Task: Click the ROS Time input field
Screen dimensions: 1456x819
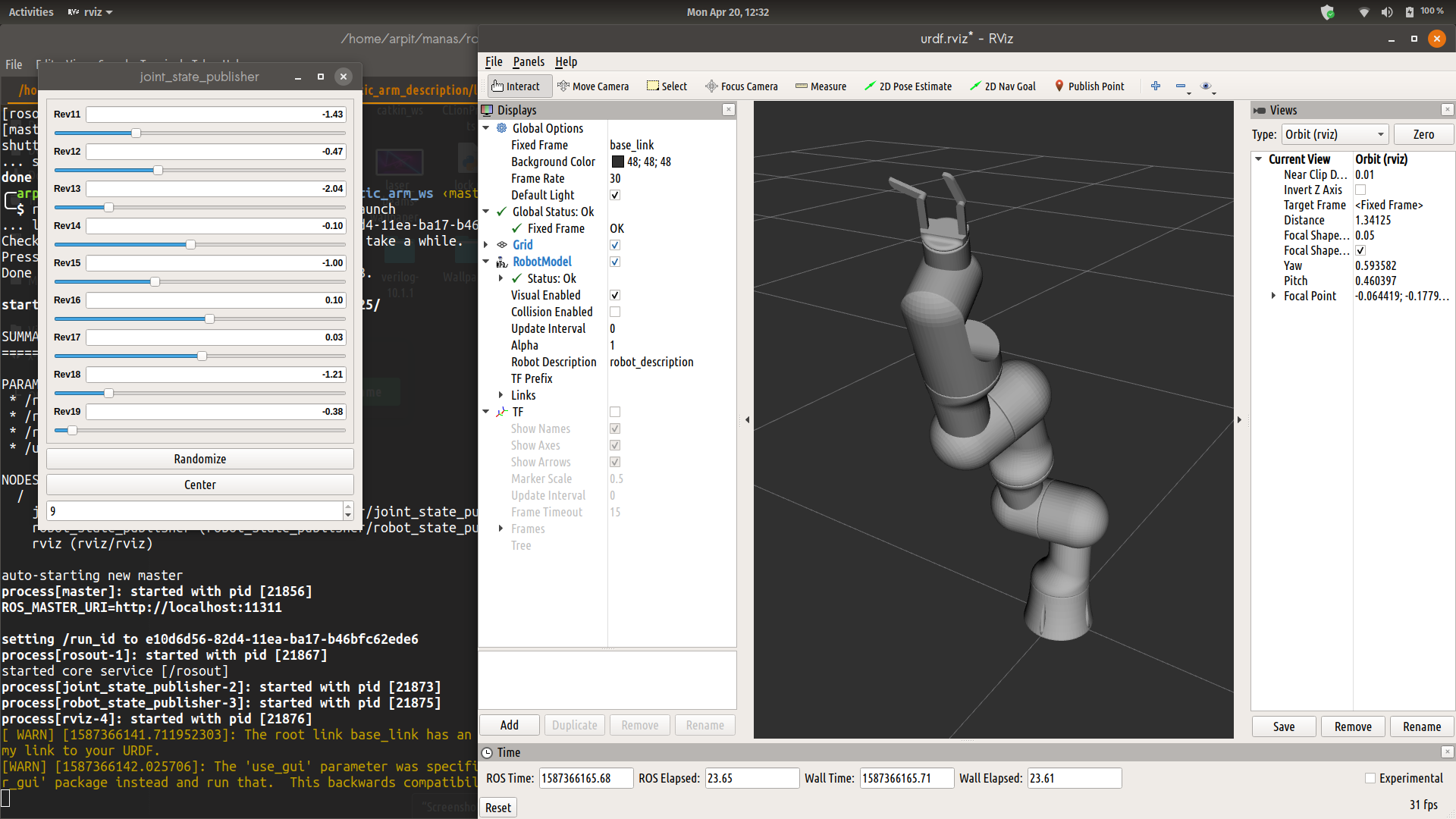Action: coord(585,778)
